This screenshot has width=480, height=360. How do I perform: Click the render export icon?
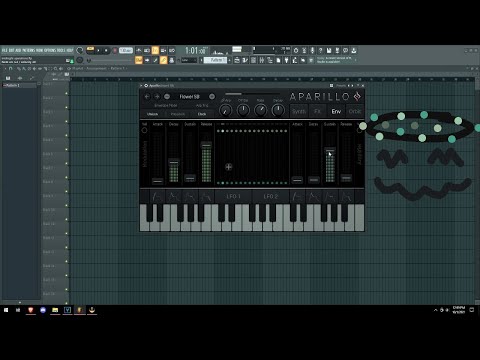point(337,50)
